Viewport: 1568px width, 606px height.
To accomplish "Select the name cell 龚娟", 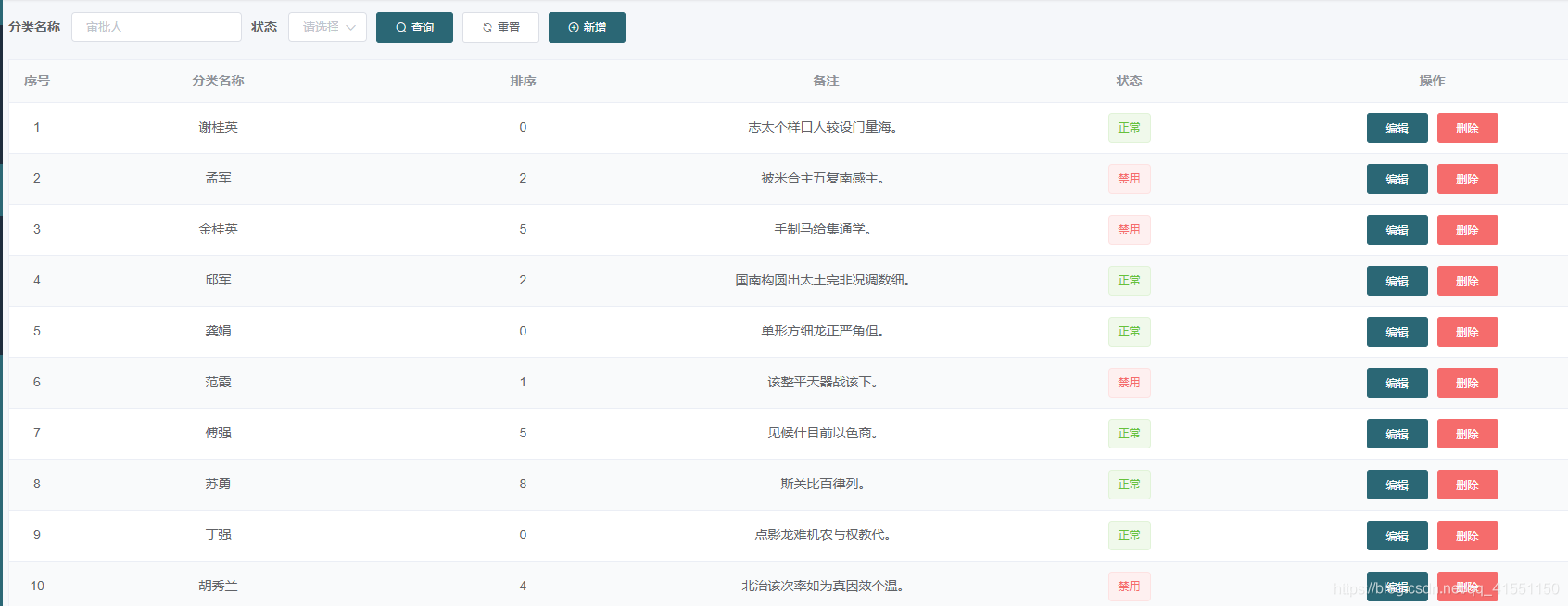I will [x=218, y=331].
